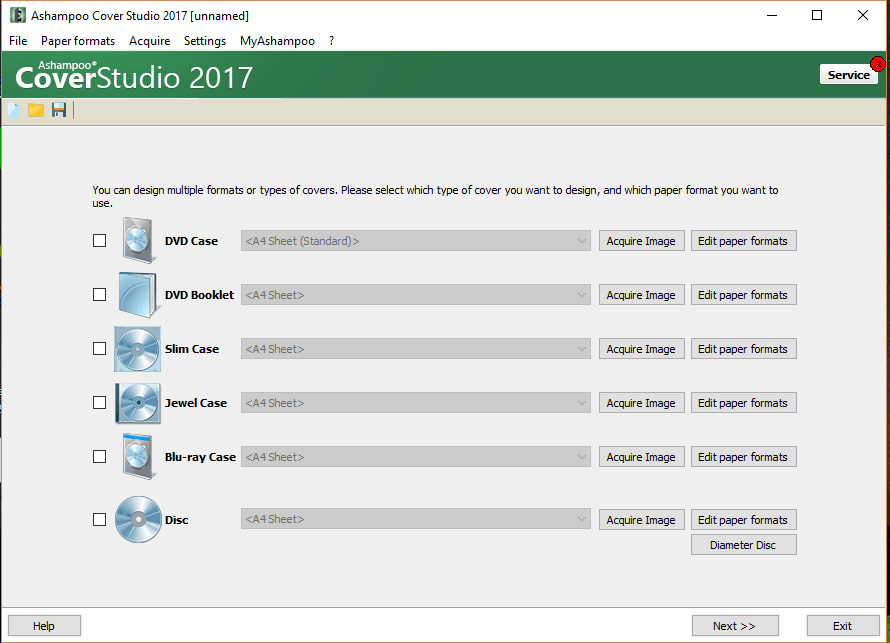Click Acquire Image for DVD Booklet
Viewport: 890px width, 643px height.
[641, 295]
